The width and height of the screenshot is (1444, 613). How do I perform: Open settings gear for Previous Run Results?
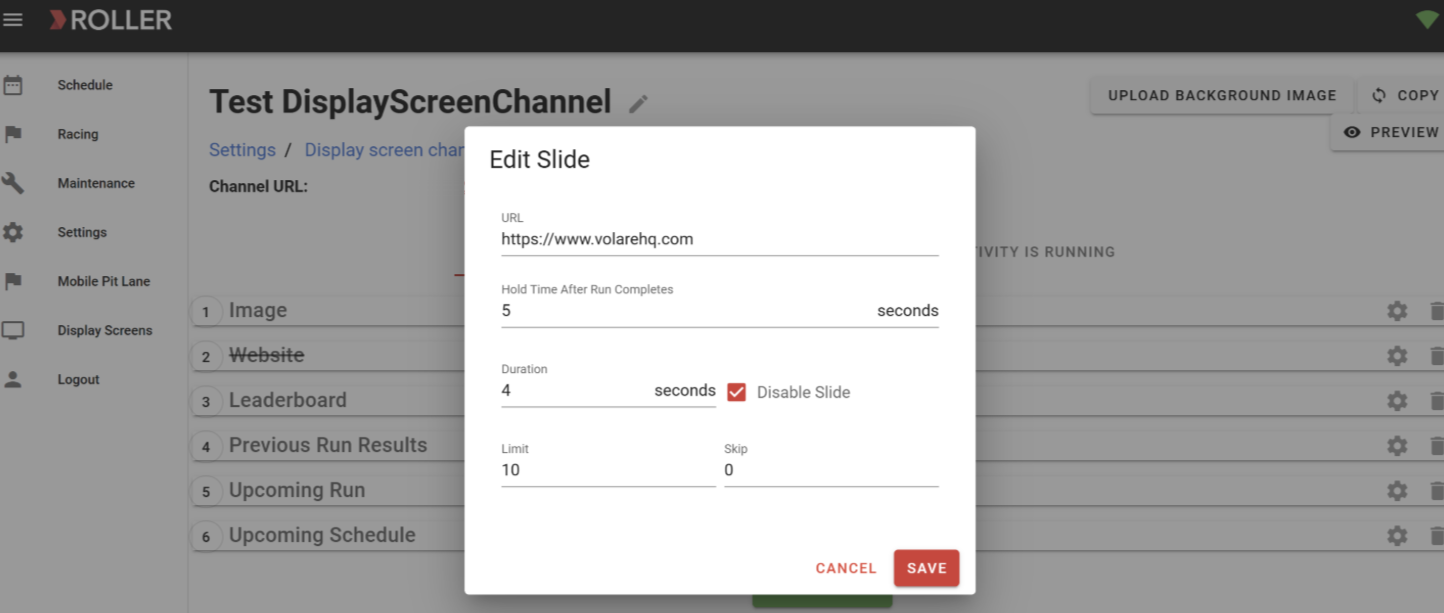click(1397, 446)
